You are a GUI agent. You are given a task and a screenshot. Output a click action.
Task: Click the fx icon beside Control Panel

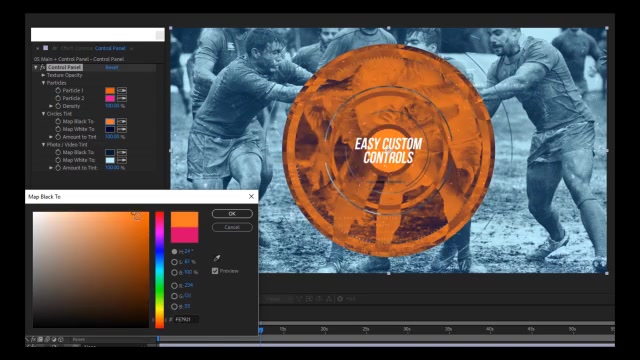point(42,67)
